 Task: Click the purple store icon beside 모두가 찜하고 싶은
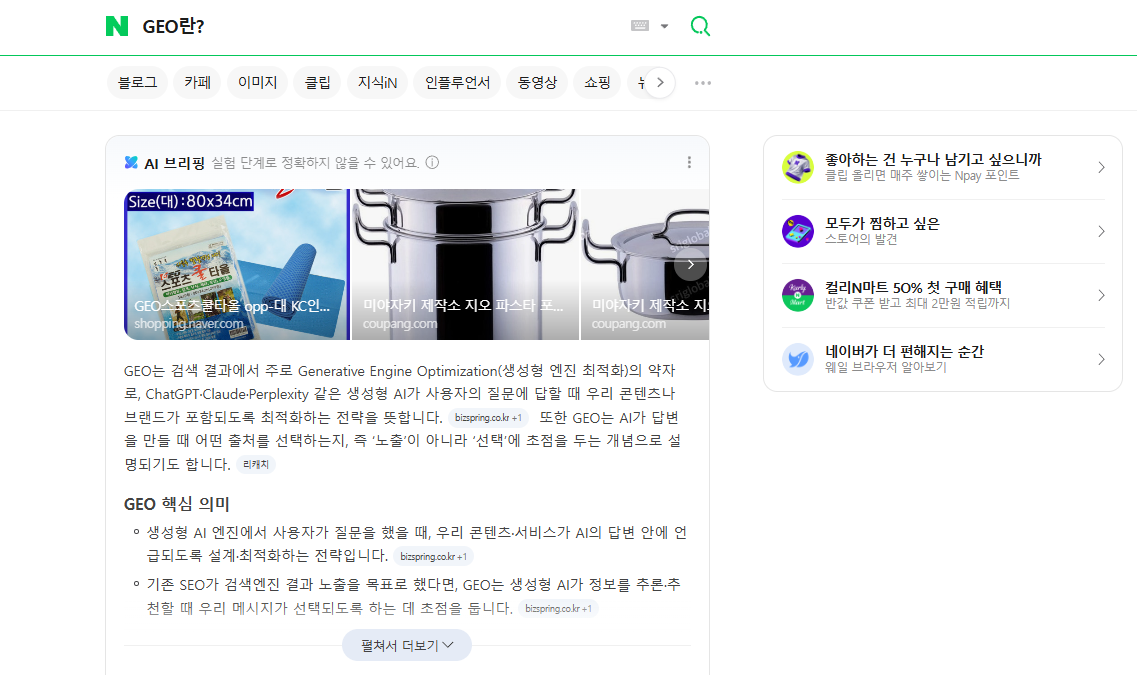(798, 231)
